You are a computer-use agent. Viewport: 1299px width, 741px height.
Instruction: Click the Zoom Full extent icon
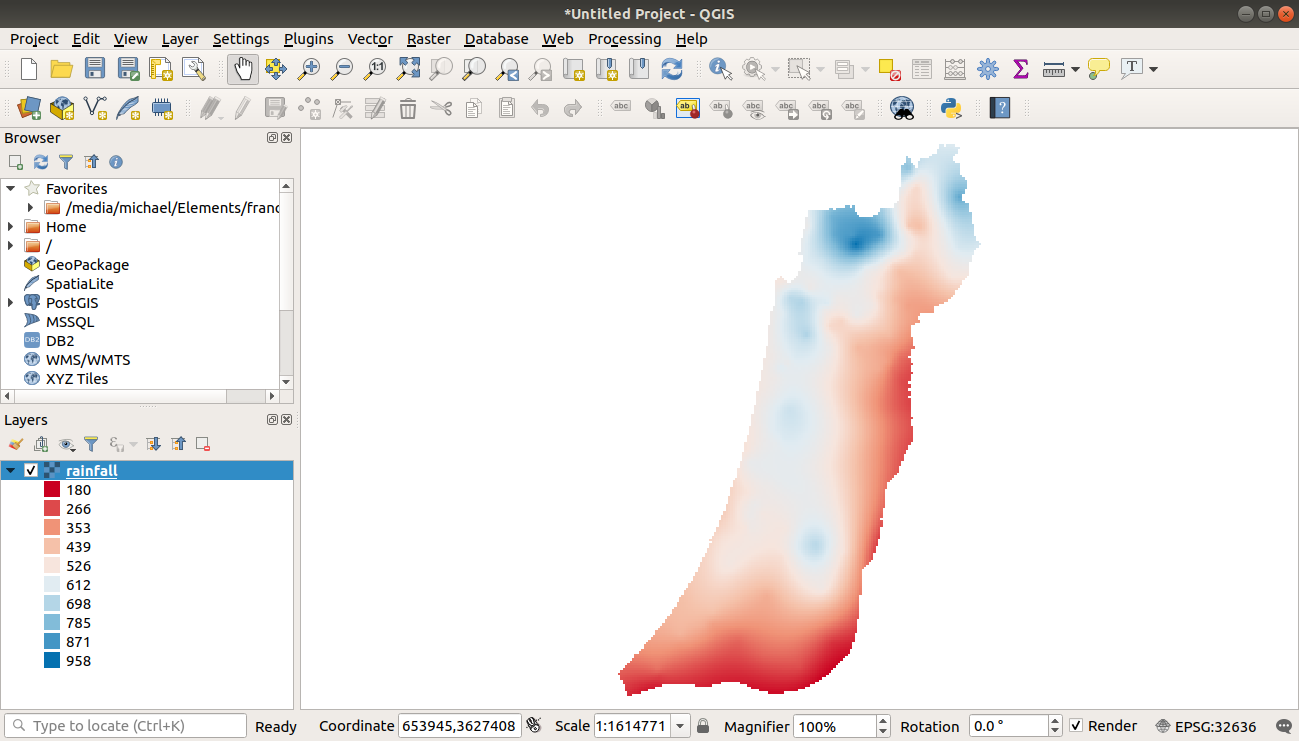pos(408,69)
